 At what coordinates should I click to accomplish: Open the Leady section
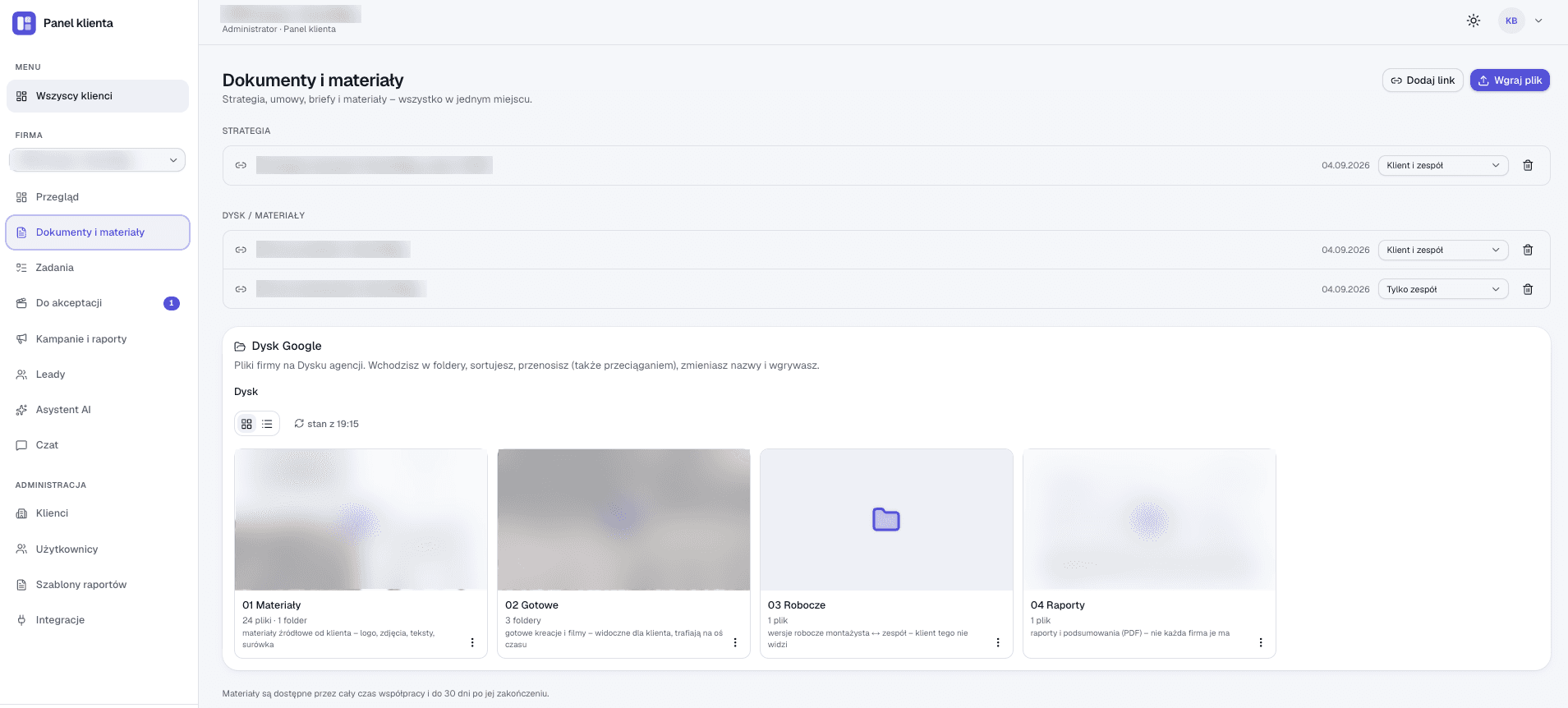(x=98, y=375)
